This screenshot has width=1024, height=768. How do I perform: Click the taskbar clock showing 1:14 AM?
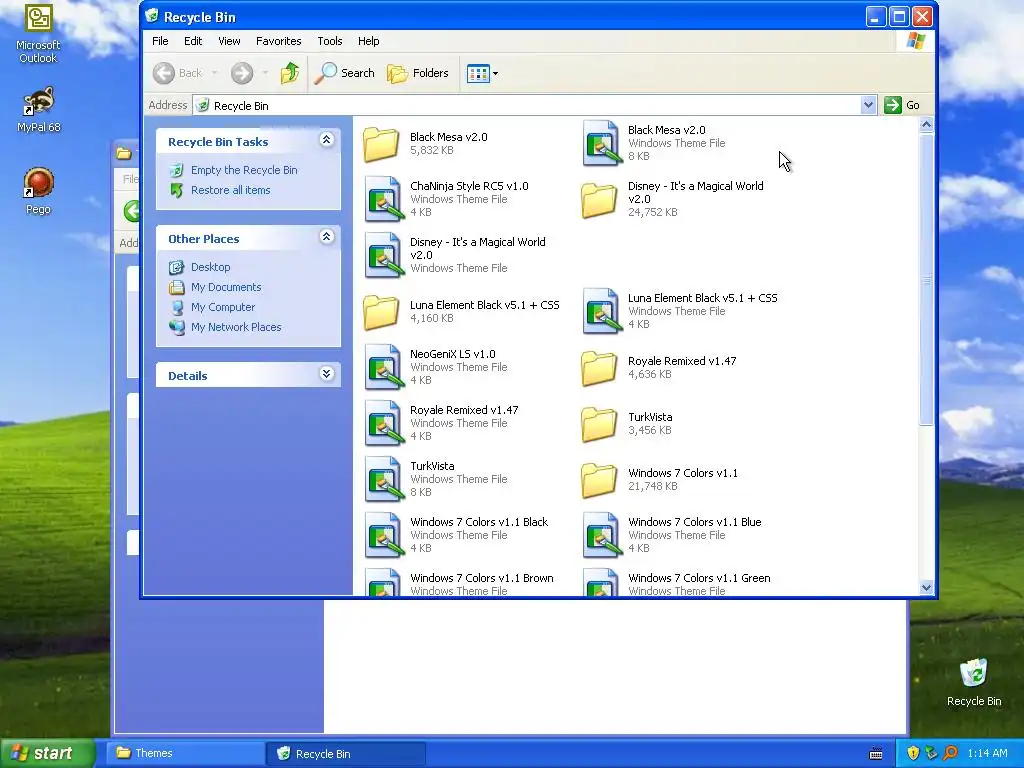click(x=987, y=753)
